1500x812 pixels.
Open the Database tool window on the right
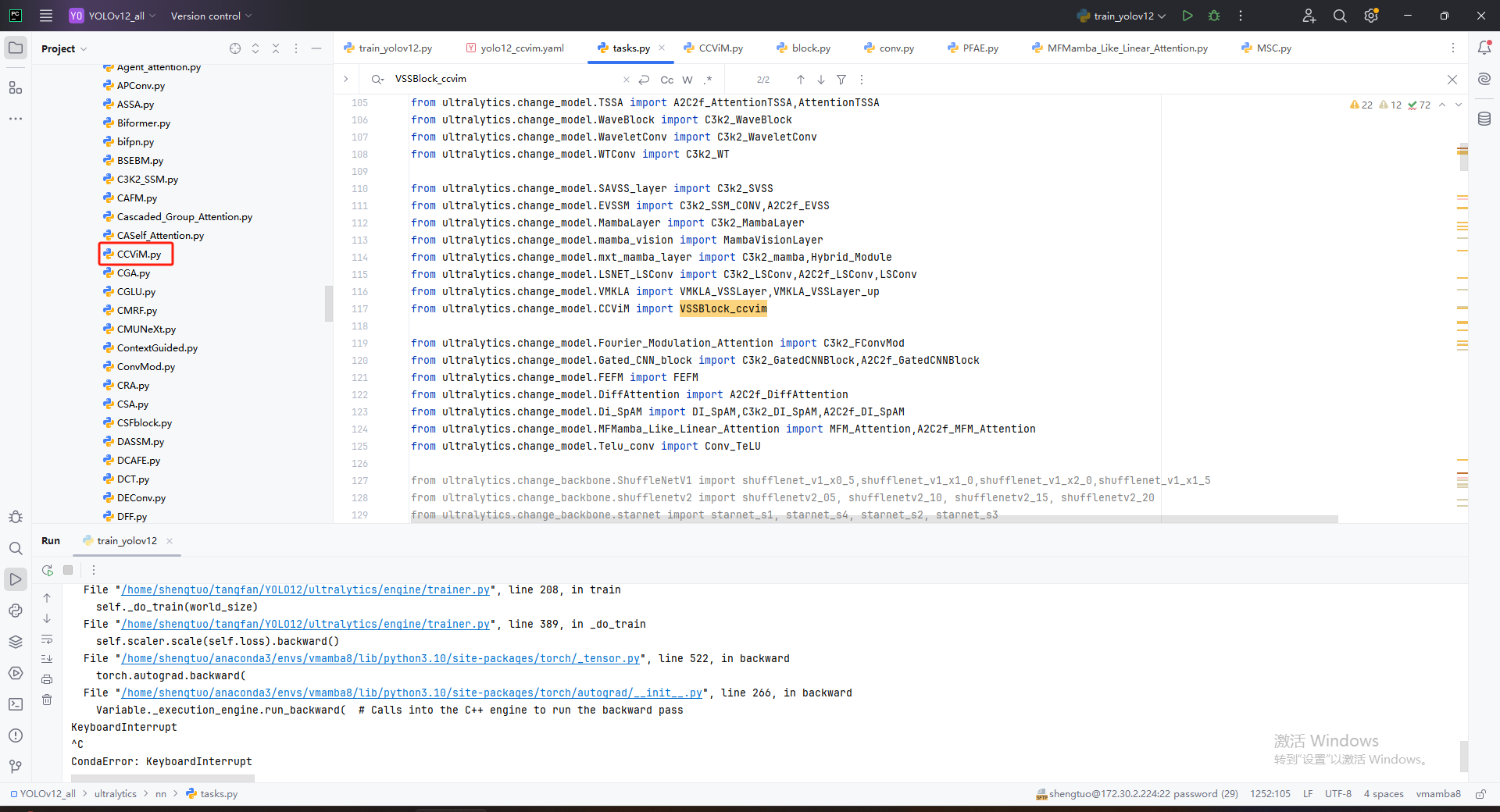1484,119
